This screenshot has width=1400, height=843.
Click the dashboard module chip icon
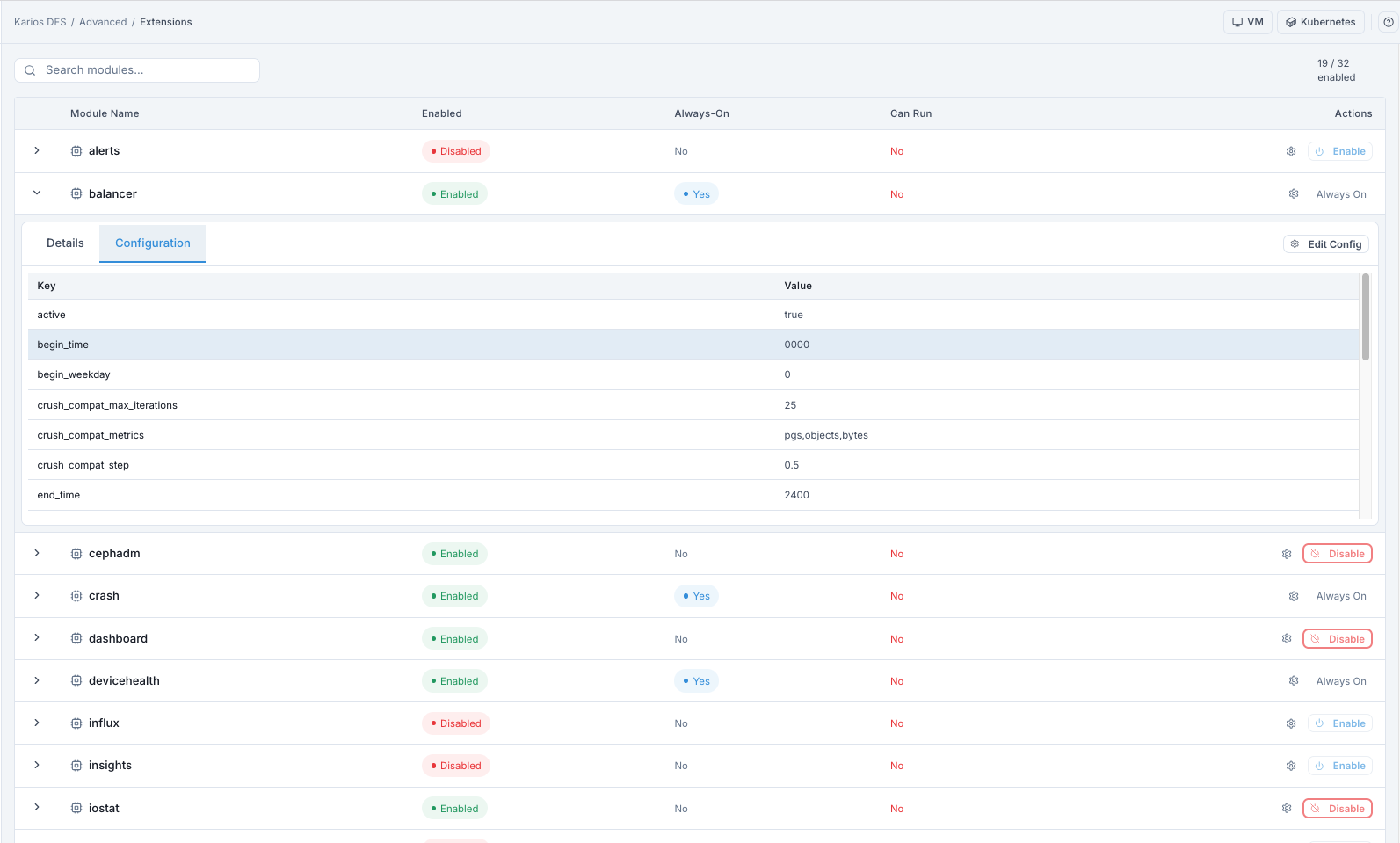pos(76,638)
